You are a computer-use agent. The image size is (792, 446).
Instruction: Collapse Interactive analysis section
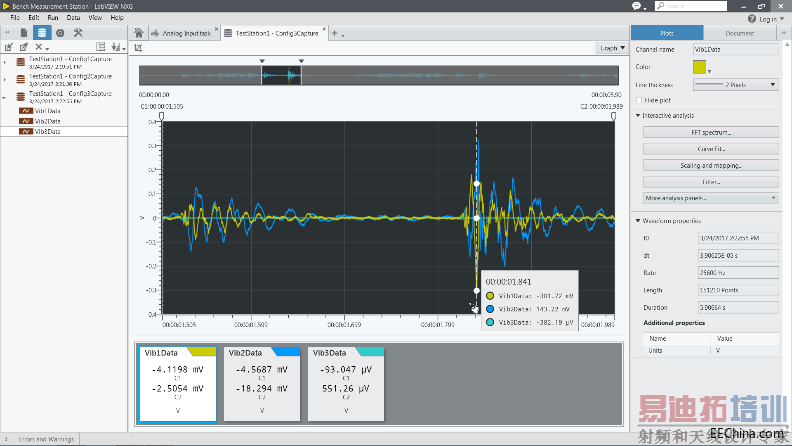[638, 116]
